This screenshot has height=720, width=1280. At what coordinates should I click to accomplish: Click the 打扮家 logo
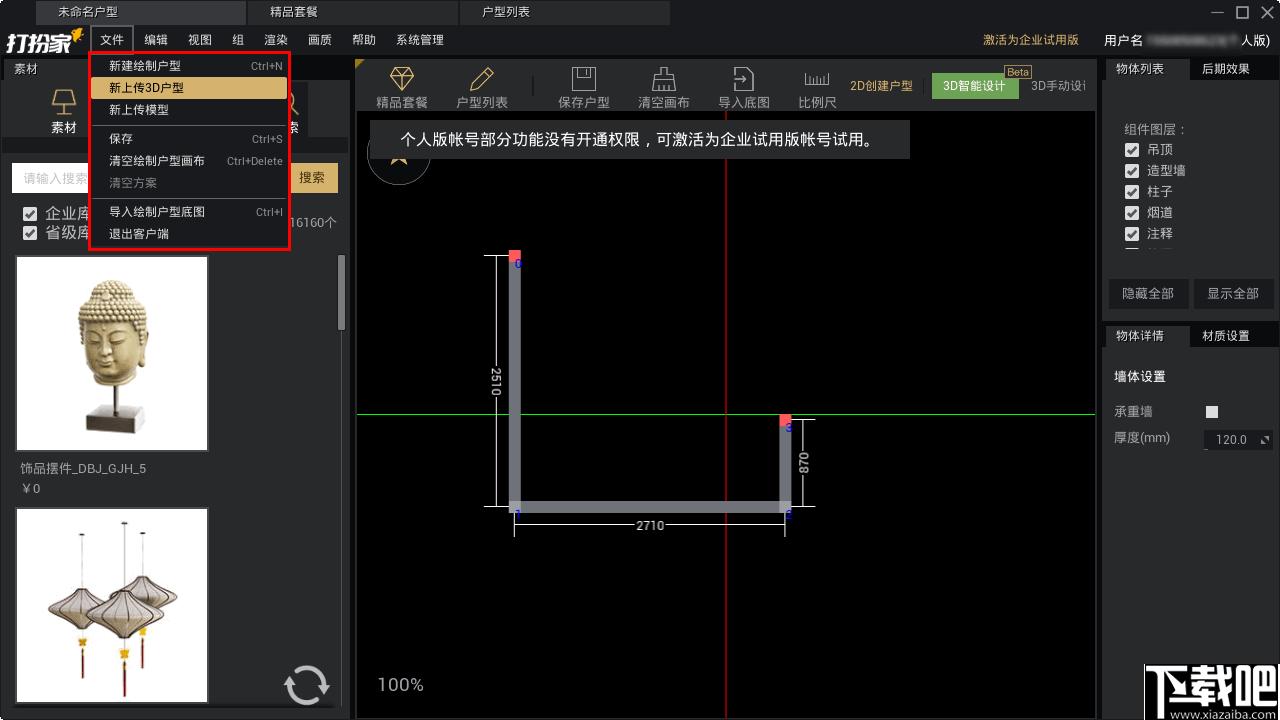click(x=44, y=42)
